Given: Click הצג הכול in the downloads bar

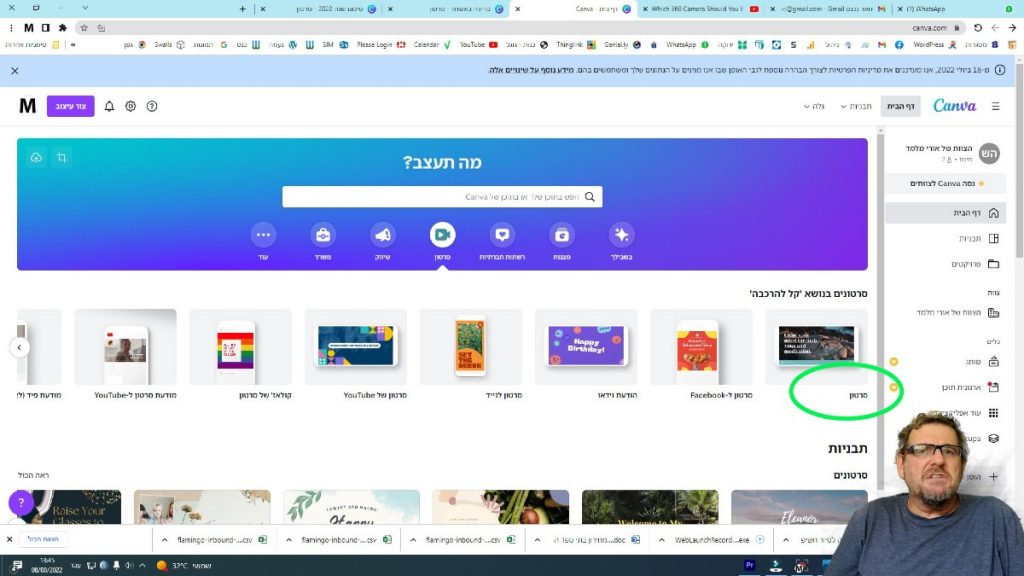Looking at the screenshot, I should click(43, 539).
